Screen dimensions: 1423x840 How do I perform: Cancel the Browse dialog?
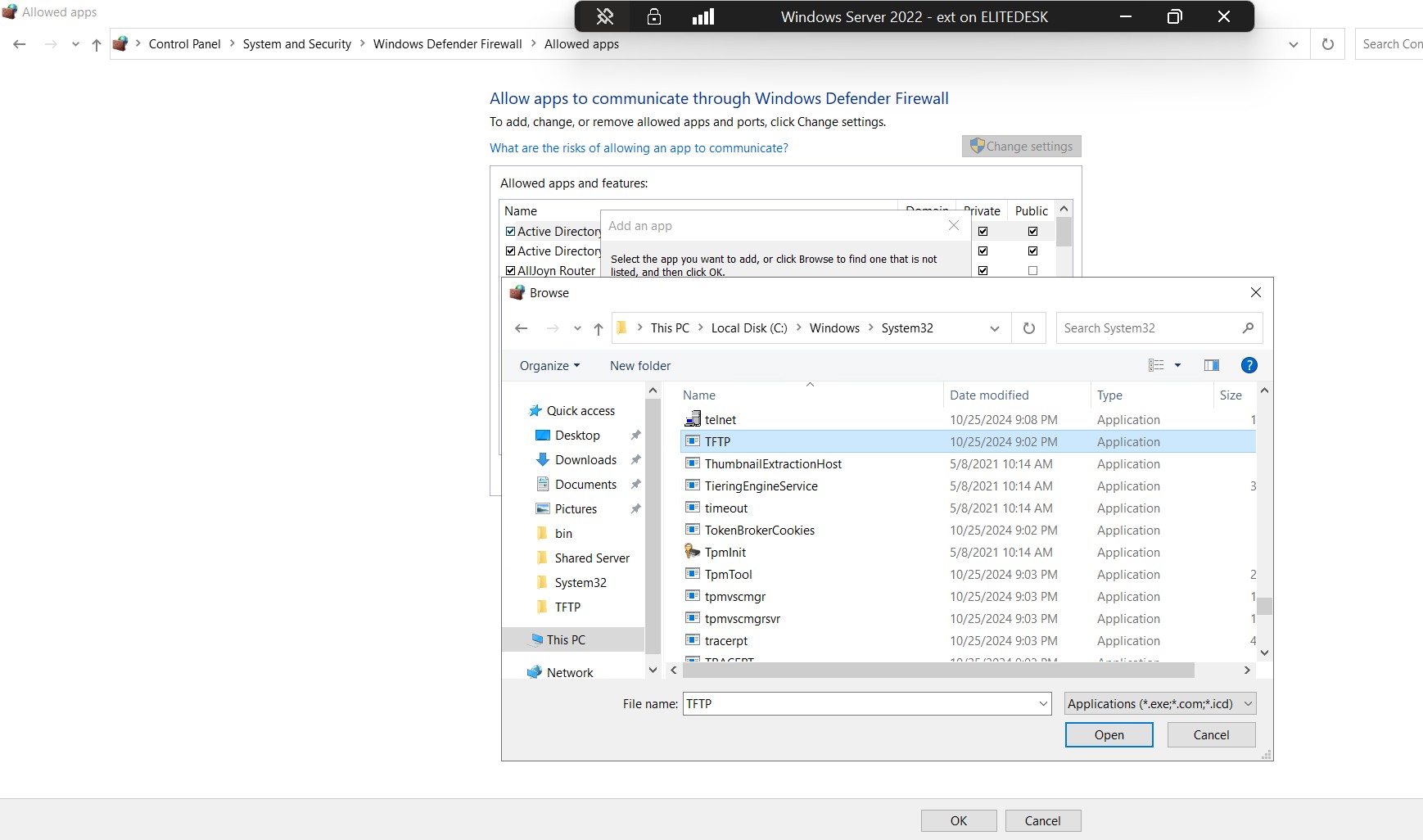pyautogui.click(x=1211, y=735)
